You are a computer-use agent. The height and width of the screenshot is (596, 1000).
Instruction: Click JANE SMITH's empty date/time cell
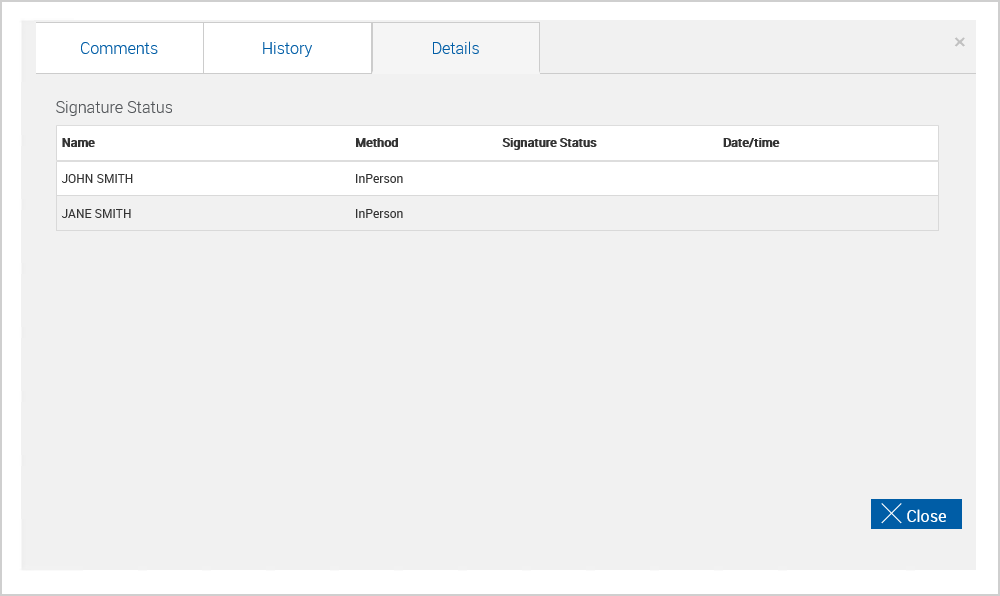828,214
